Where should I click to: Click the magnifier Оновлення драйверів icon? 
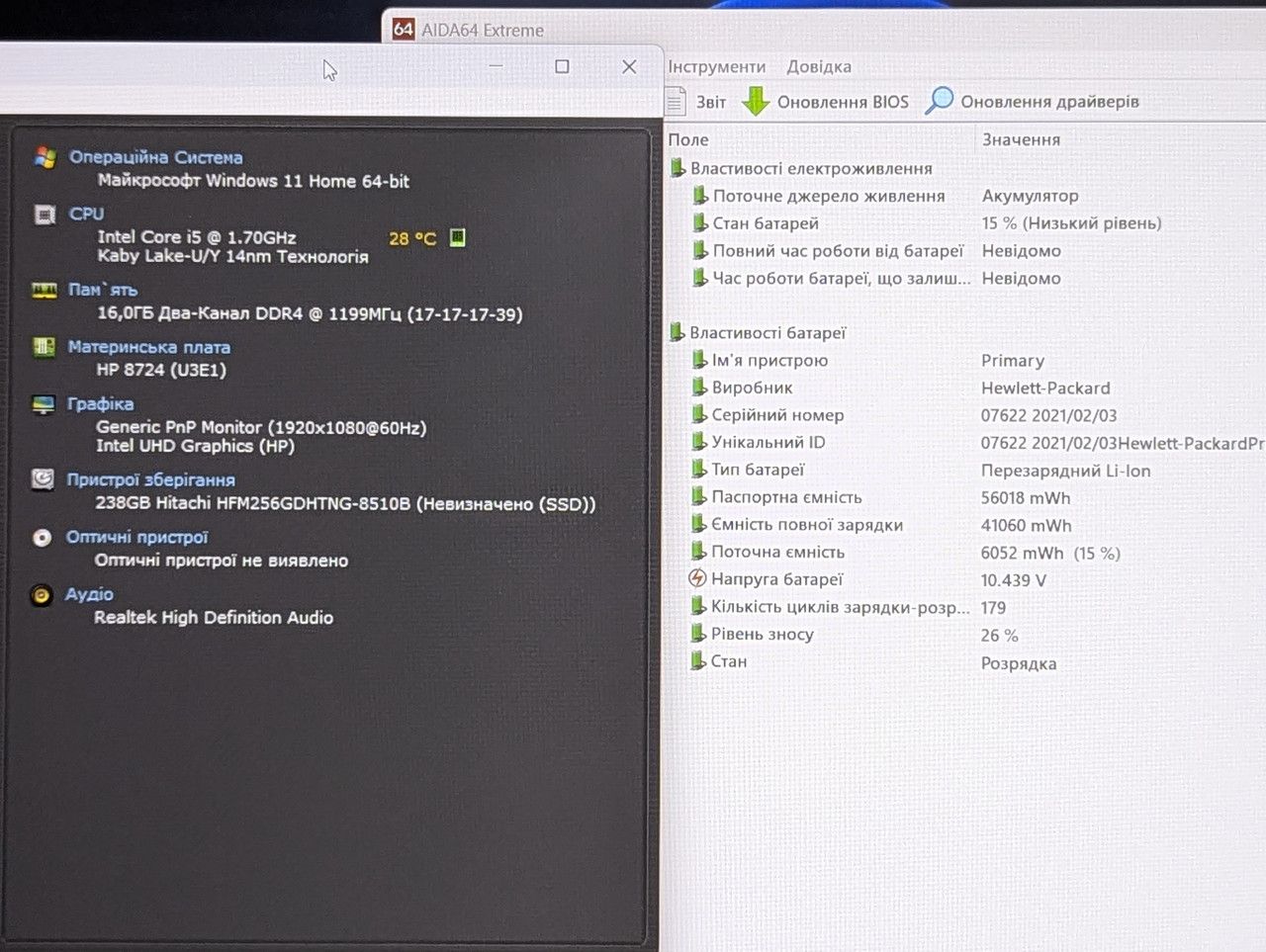[x=939, y=101]
